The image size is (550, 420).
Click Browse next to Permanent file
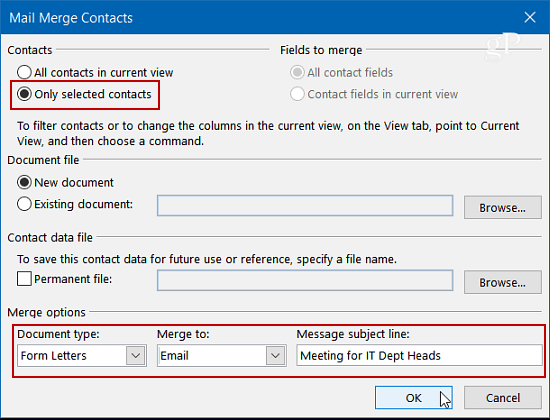(503, 282)
